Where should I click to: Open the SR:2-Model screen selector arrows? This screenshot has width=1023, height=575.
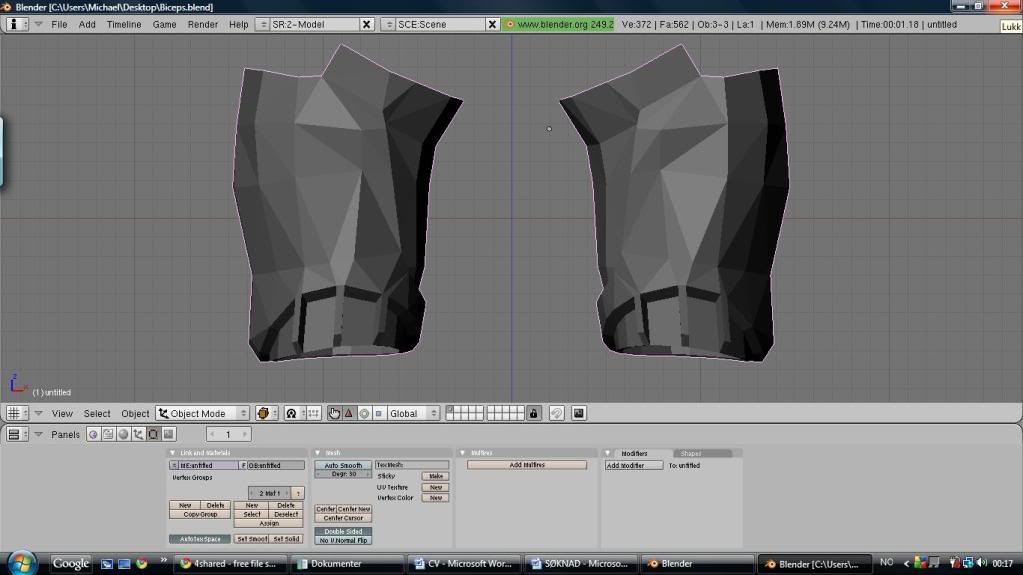point(263,24)
